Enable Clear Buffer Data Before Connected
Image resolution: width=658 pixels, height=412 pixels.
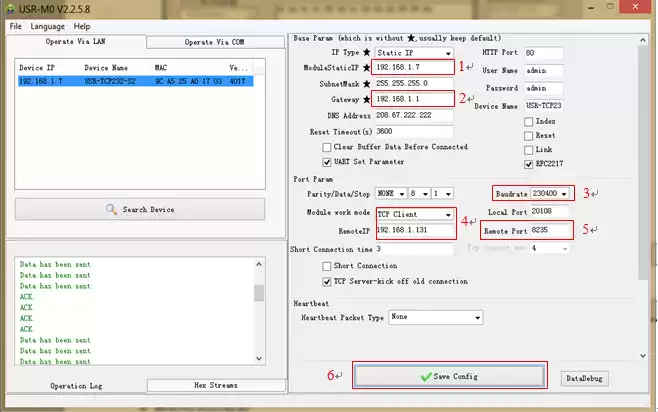tap(327, 147)
